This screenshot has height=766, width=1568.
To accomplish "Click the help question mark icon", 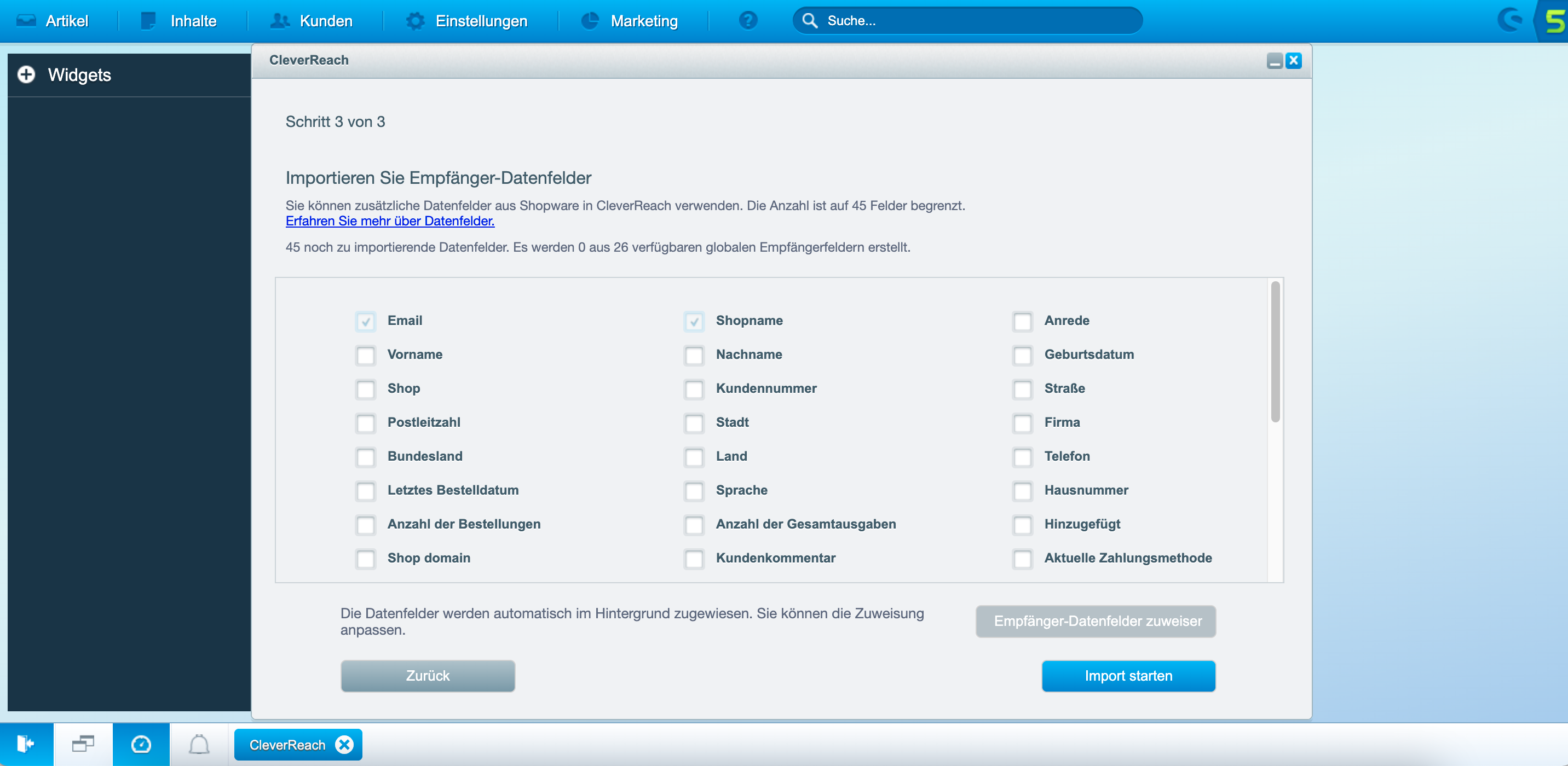I will (x=747, y=21).
